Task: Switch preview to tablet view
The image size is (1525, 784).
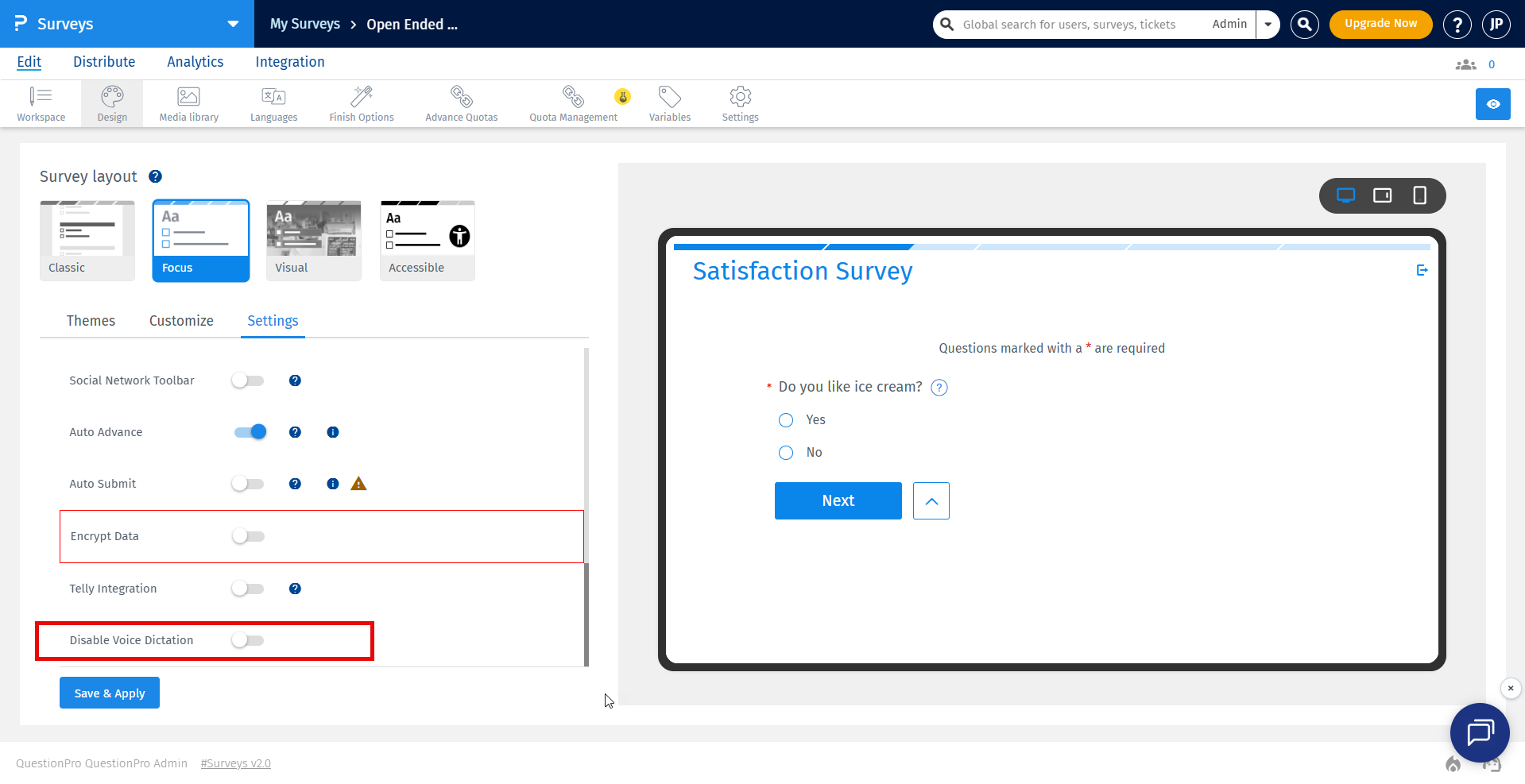Action: pyautogui.click(x=1383, y=195)
